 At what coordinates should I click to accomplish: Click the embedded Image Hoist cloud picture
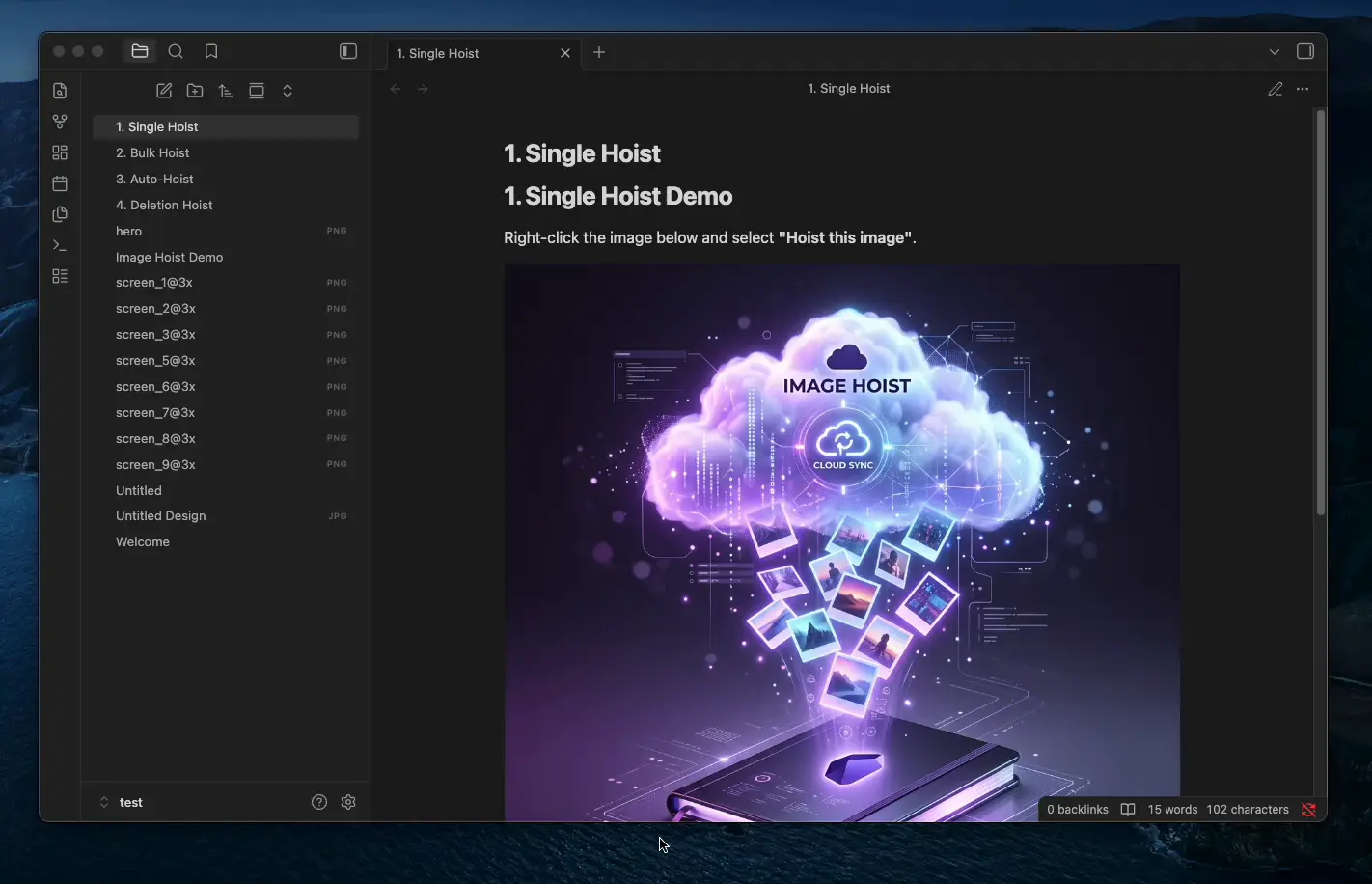[x=841, y=543]
